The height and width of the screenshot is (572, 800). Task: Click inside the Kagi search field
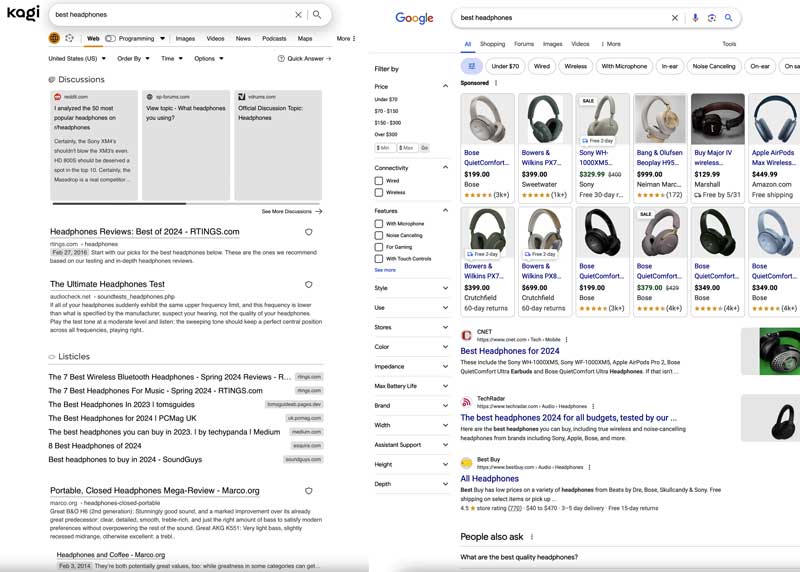(173, 15)
